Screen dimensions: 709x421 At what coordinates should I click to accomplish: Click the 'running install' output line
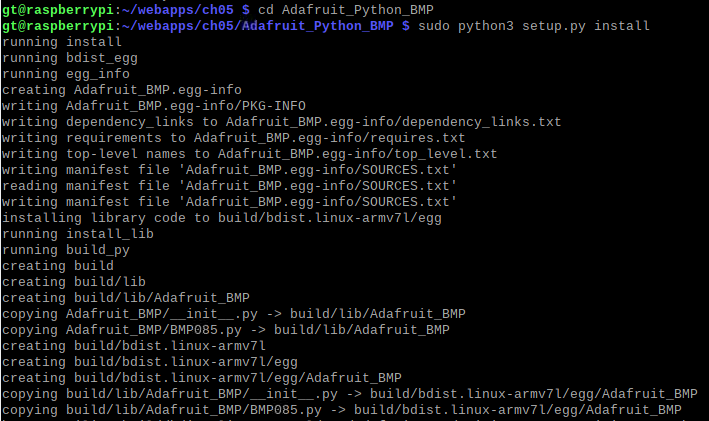[x=62, y=42]
